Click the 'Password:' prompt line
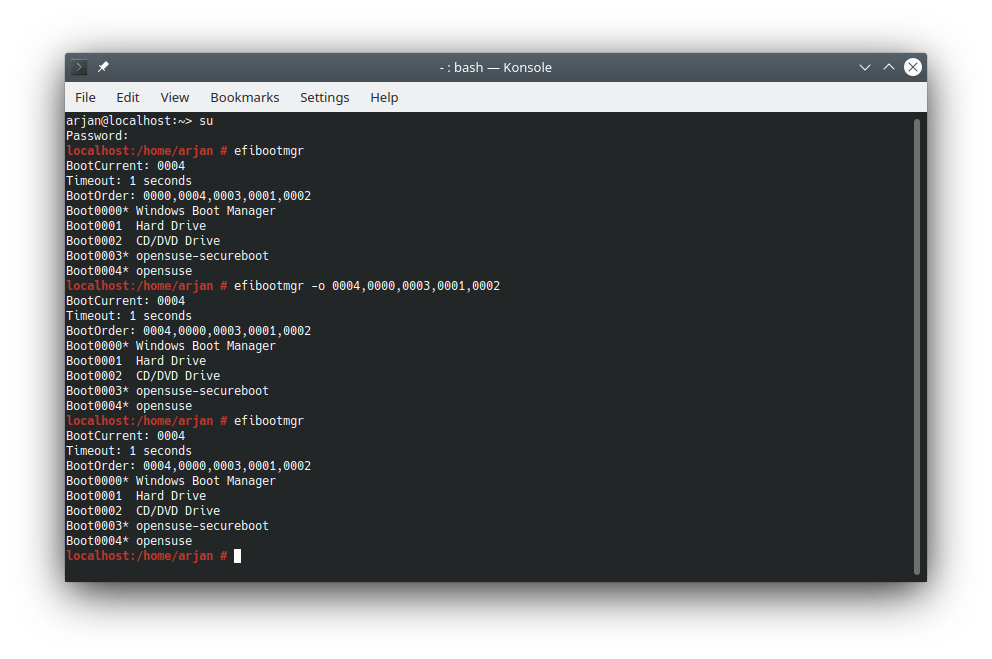The height and width of the screenshot is (659, 992). [97, 136]
